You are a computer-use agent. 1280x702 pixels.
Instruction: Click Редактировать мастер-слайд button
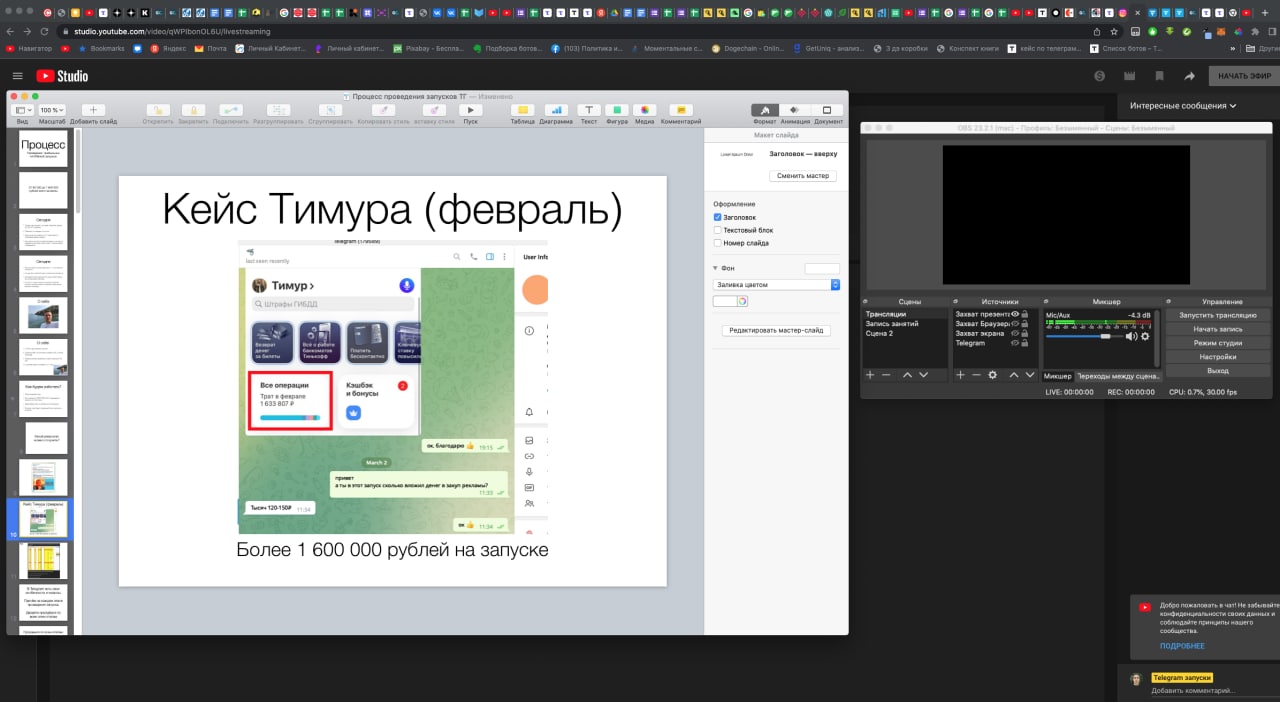[776, 330]
